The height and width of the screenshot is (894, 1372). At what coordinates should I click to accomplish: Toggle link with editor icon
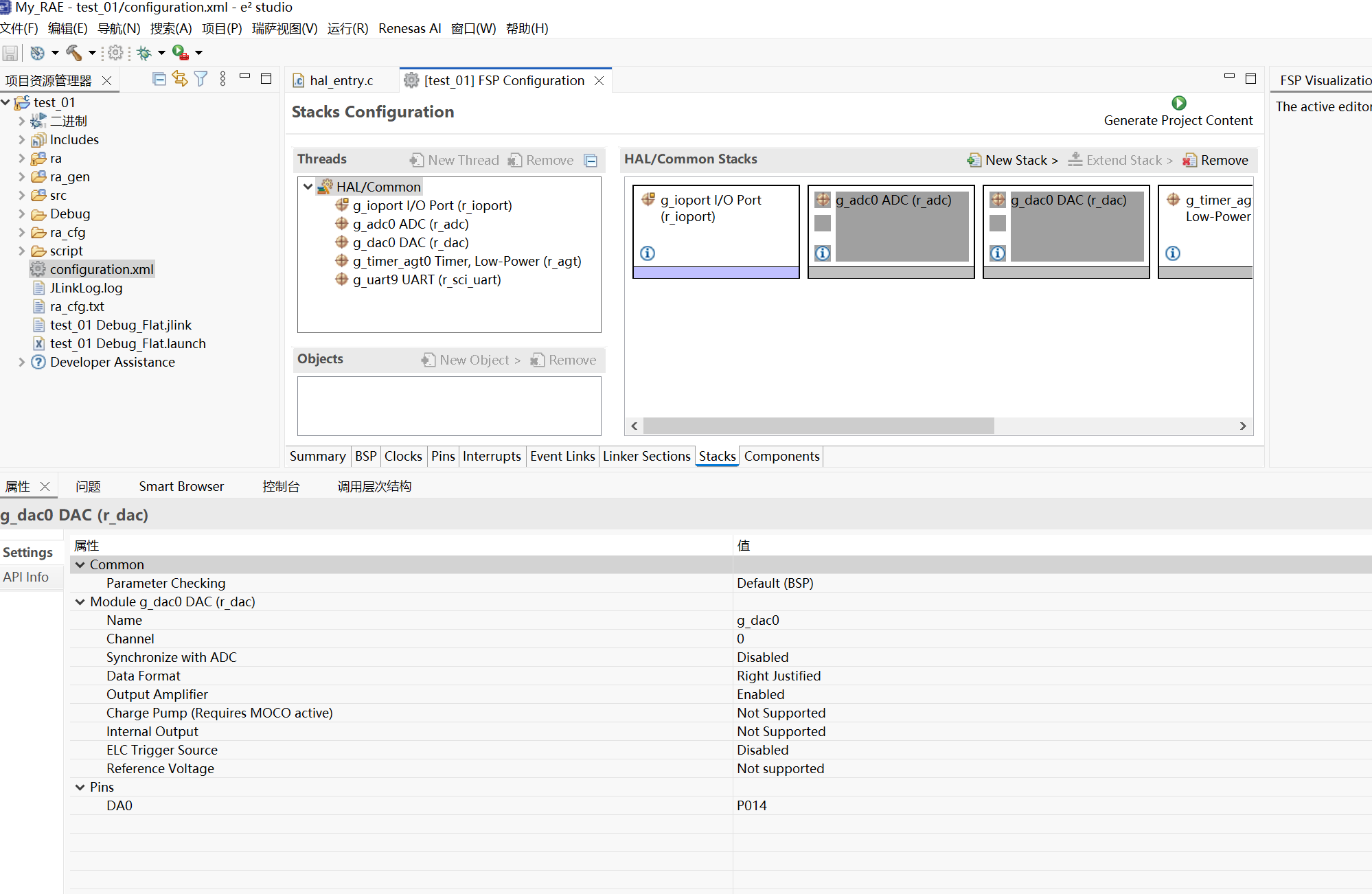[180, 79]
